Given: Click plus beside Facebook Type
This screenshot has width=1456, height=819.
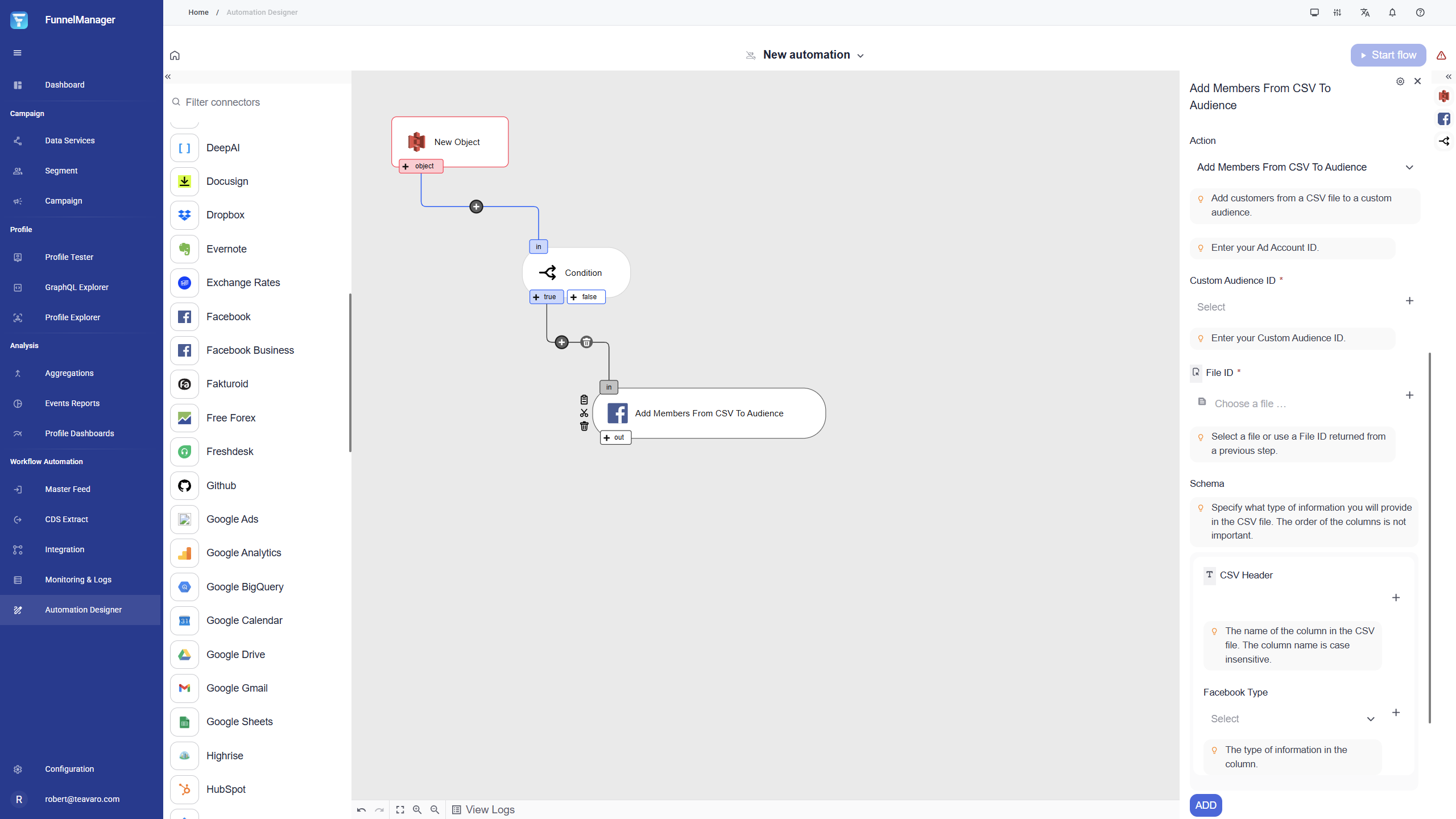Looking at the screenshot, I should (1396, 712).
